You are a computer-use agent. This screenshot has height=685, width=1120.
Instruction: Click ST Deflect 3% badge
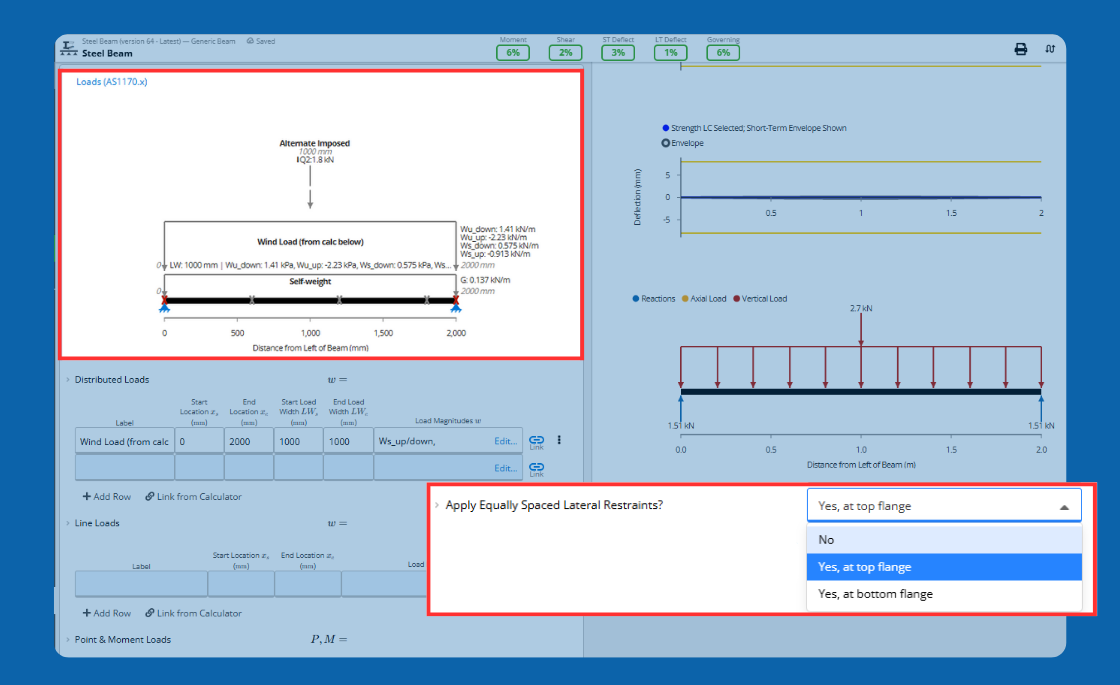(618, 52)
